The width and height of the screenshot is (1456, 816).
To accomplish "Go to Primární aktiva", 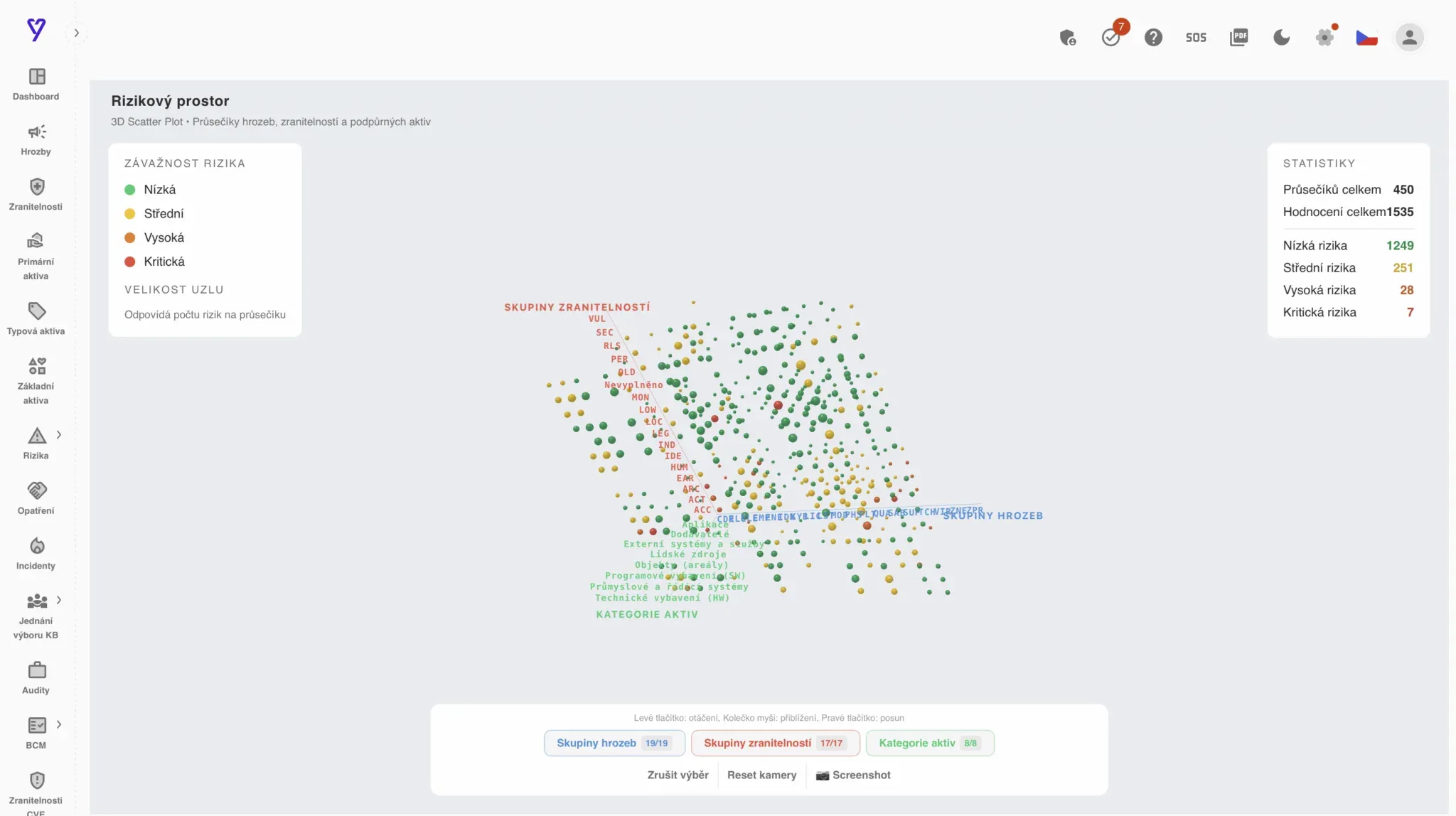I will pyautogui.click(x=36, y=256).
